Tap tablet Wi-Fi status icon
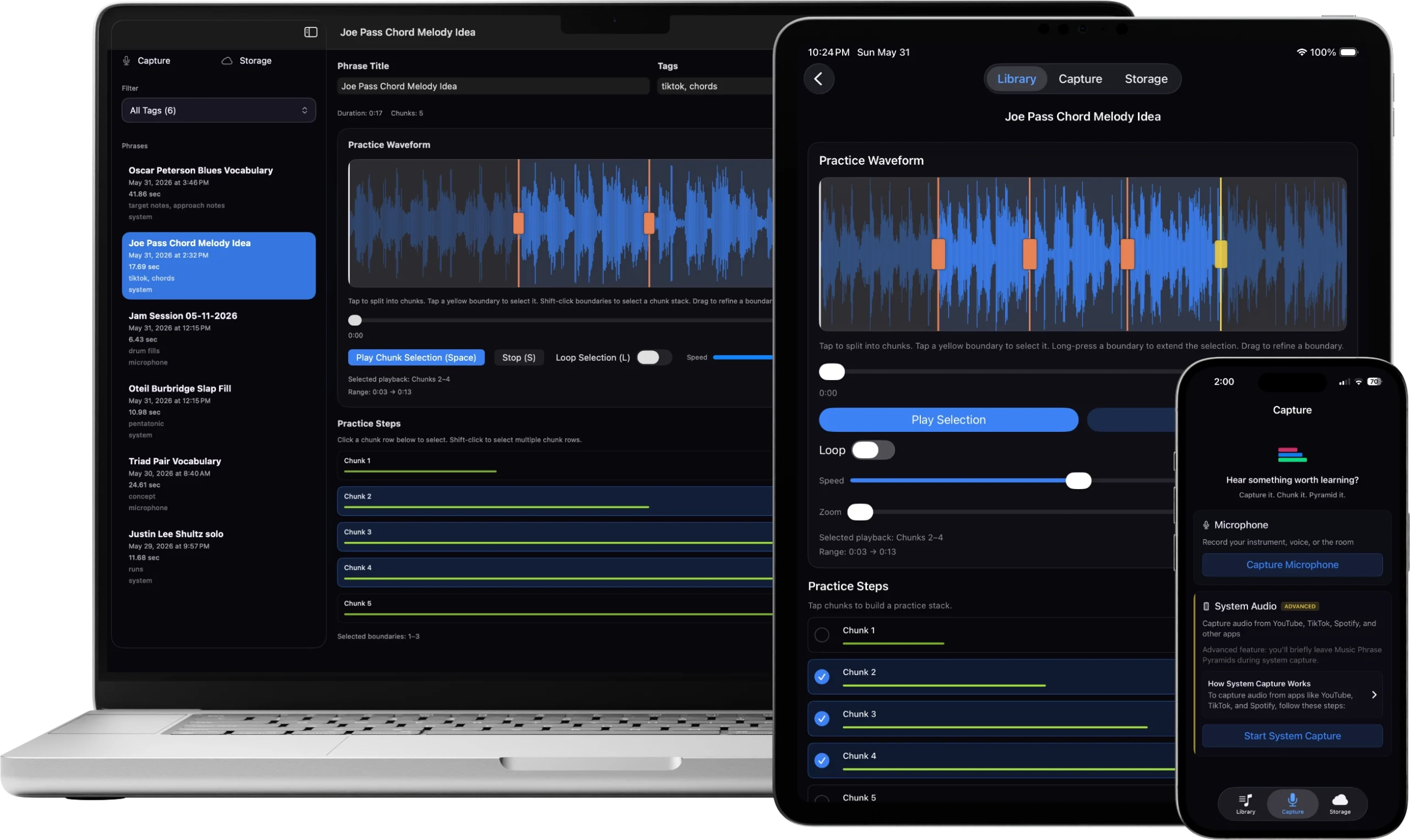The width and height of the screenshot is (1410, 840). click(1302, 52)
